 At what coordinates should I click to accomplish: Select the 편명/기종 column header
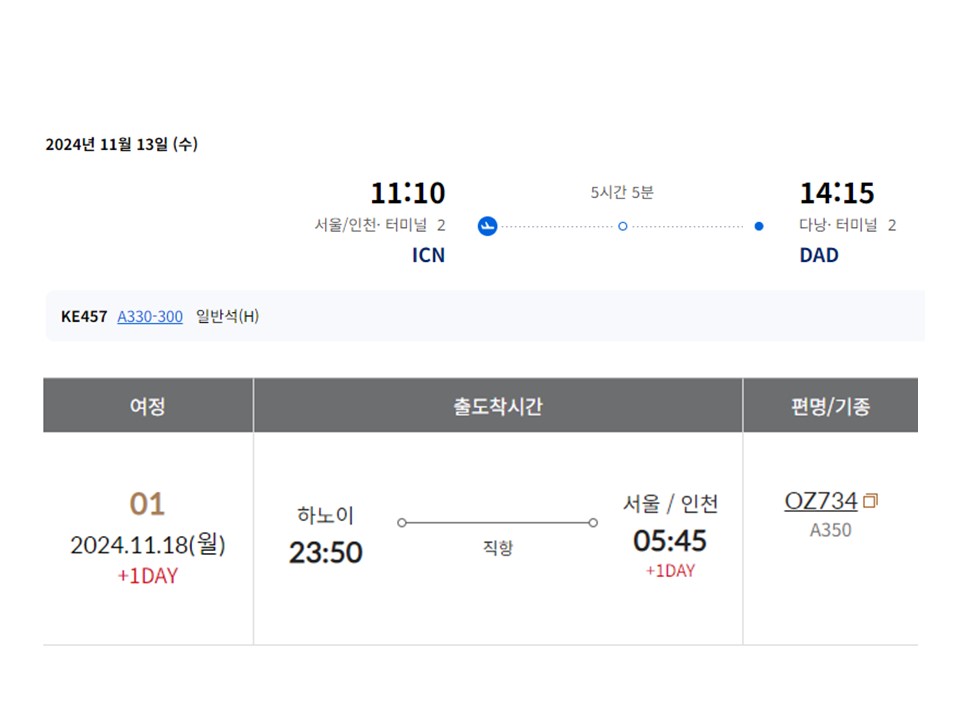pyautogui.click(x=830, y=406)
